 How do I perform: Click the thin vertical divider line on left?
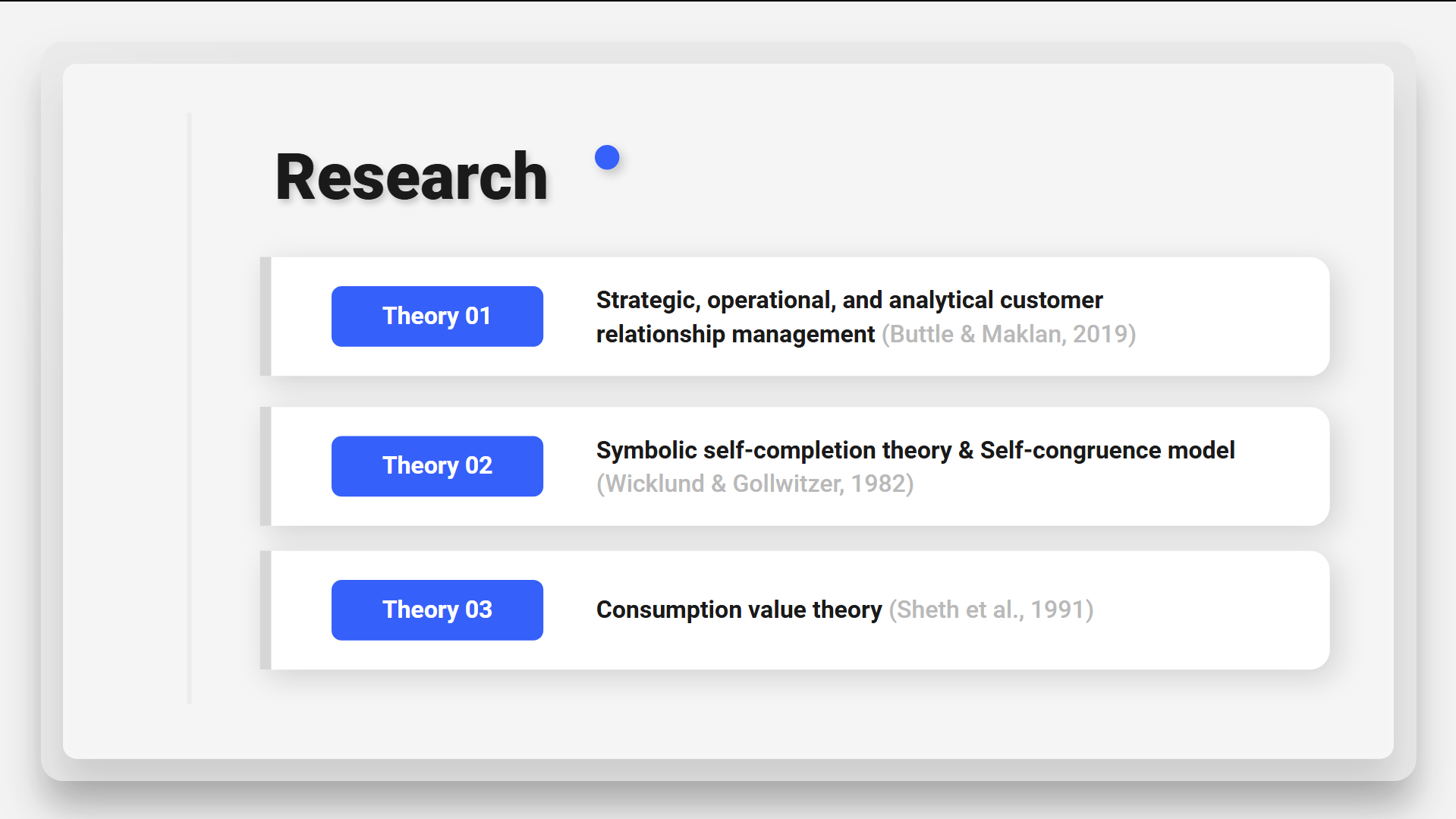pyautogui.click(x=189, y=408)
